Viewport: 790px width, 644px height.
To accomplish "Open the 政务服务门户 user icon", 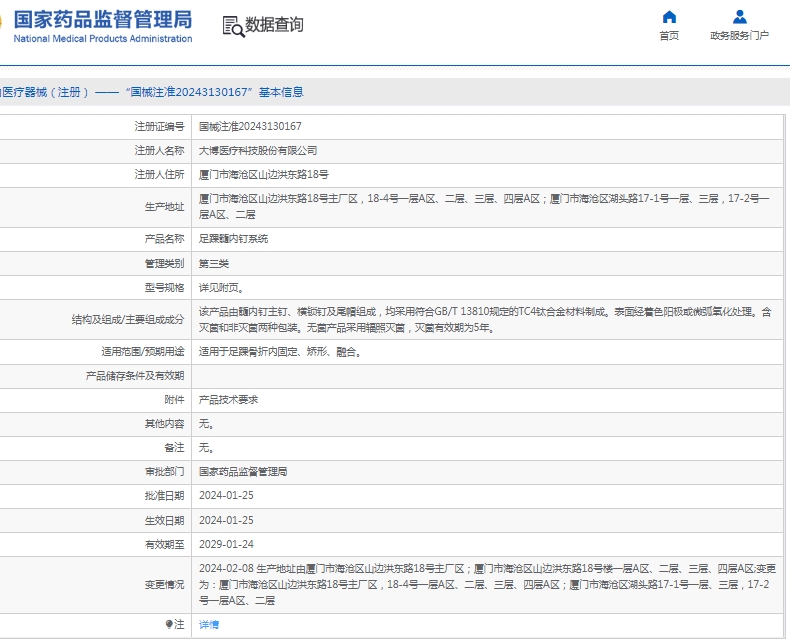I will pos(740,17).
